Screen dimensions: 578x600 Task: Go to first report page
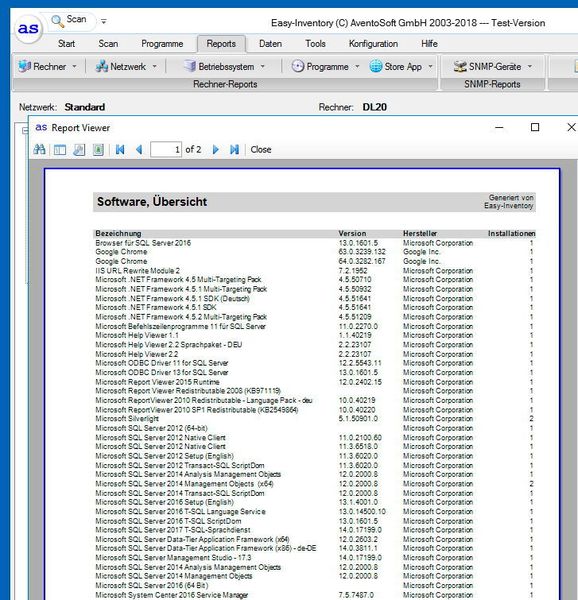[x=120, y=150]
